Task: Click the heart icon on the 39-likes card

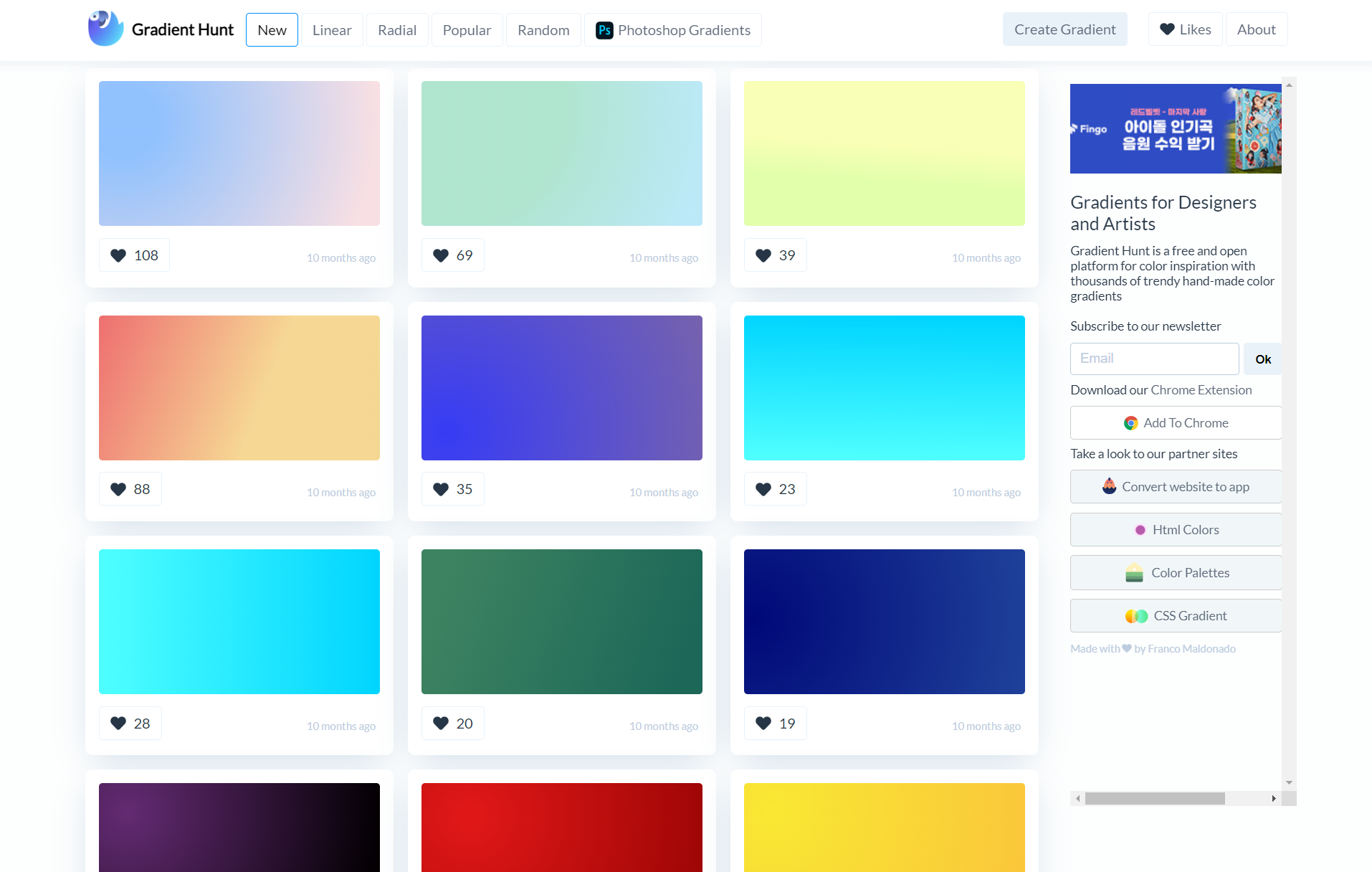Action: 763,255
